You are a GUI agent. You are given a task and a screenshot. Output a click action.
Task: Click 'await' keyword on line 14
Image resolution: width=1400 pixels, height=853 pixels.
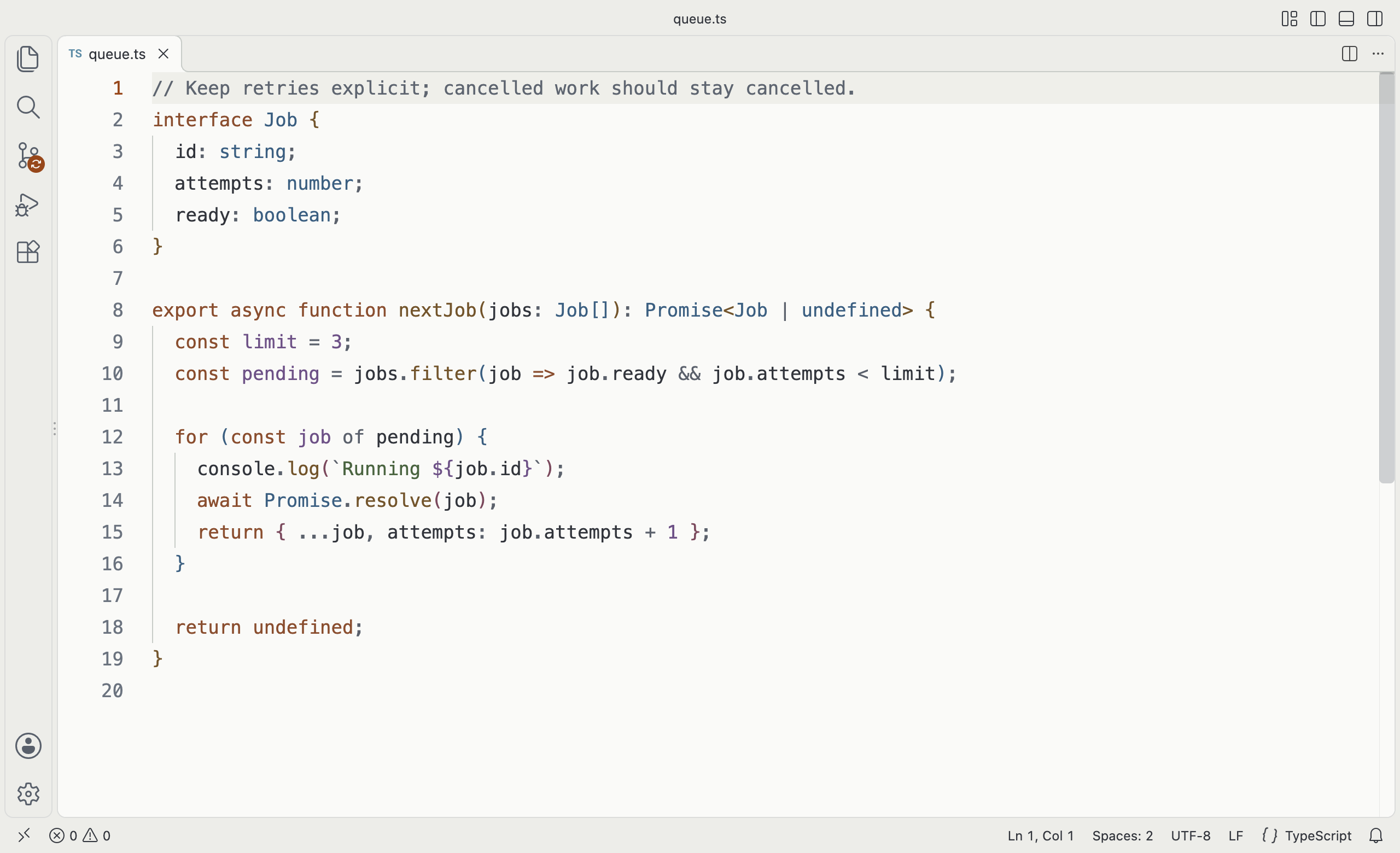[224, 500]
